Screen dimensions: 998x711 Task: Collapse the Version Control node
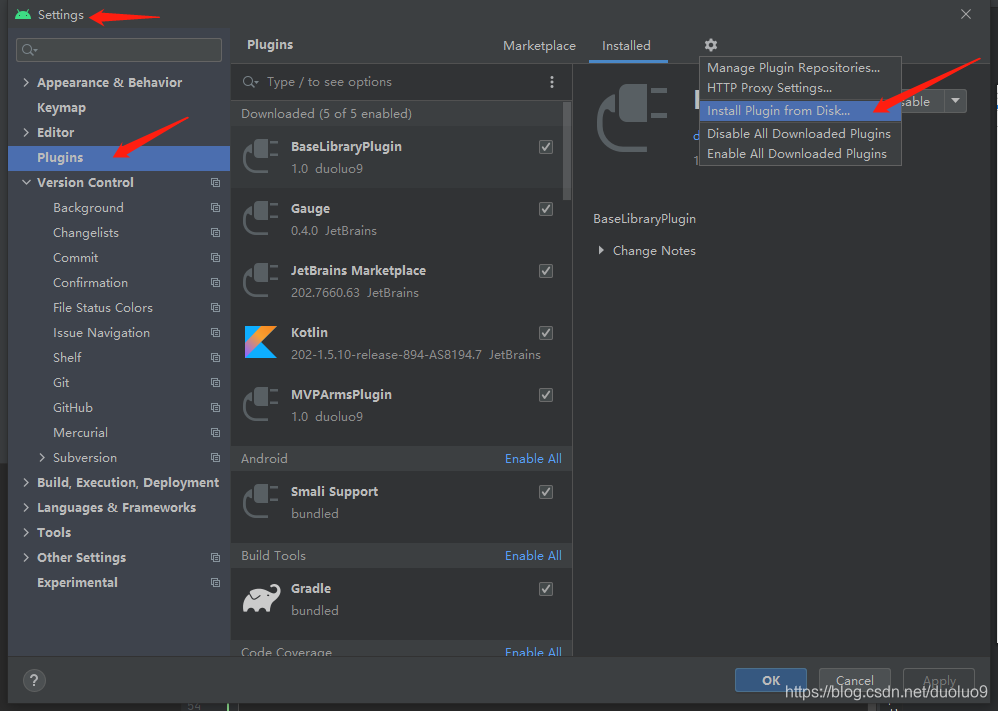pos(26,183)
